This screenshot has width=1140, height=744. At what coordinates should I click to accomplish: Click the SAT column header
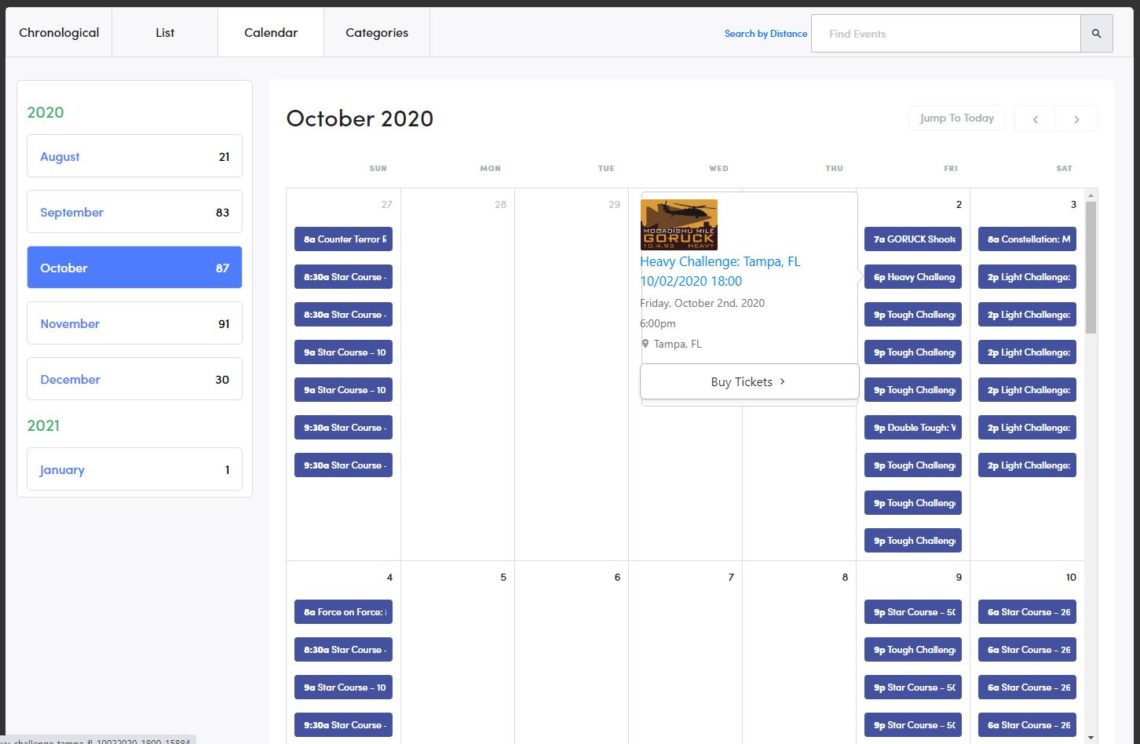1064,168
